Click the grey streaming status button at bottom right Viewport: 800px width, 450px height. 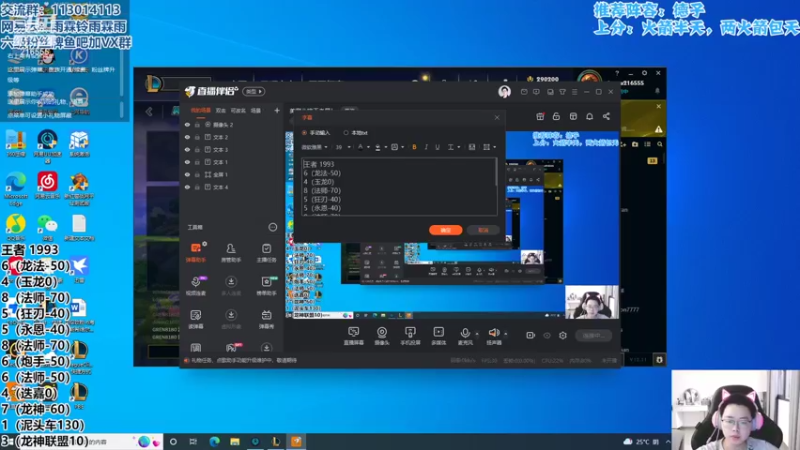593,335
